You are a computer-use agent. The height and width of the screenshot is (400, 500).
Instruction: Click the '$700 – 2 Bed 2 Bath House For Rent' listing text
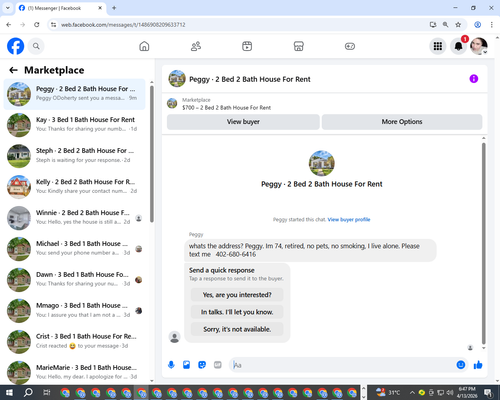click(x=226, y=108)
